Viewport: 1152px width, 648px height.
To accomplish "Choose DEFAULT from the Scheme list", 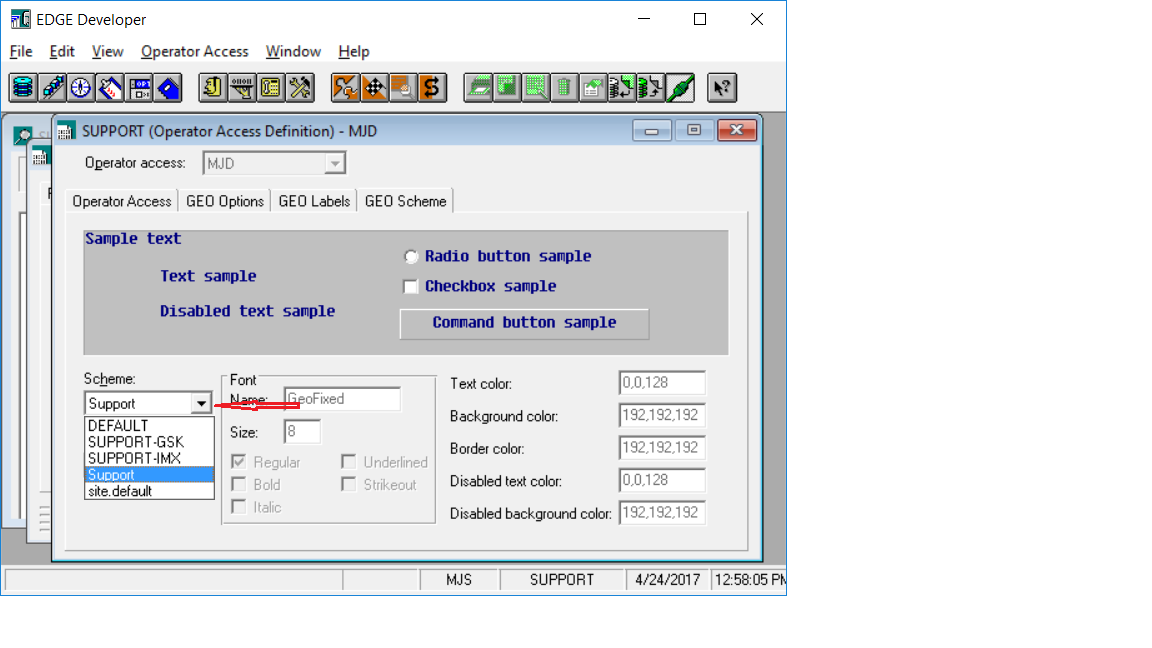I will [x=149, y=426].
